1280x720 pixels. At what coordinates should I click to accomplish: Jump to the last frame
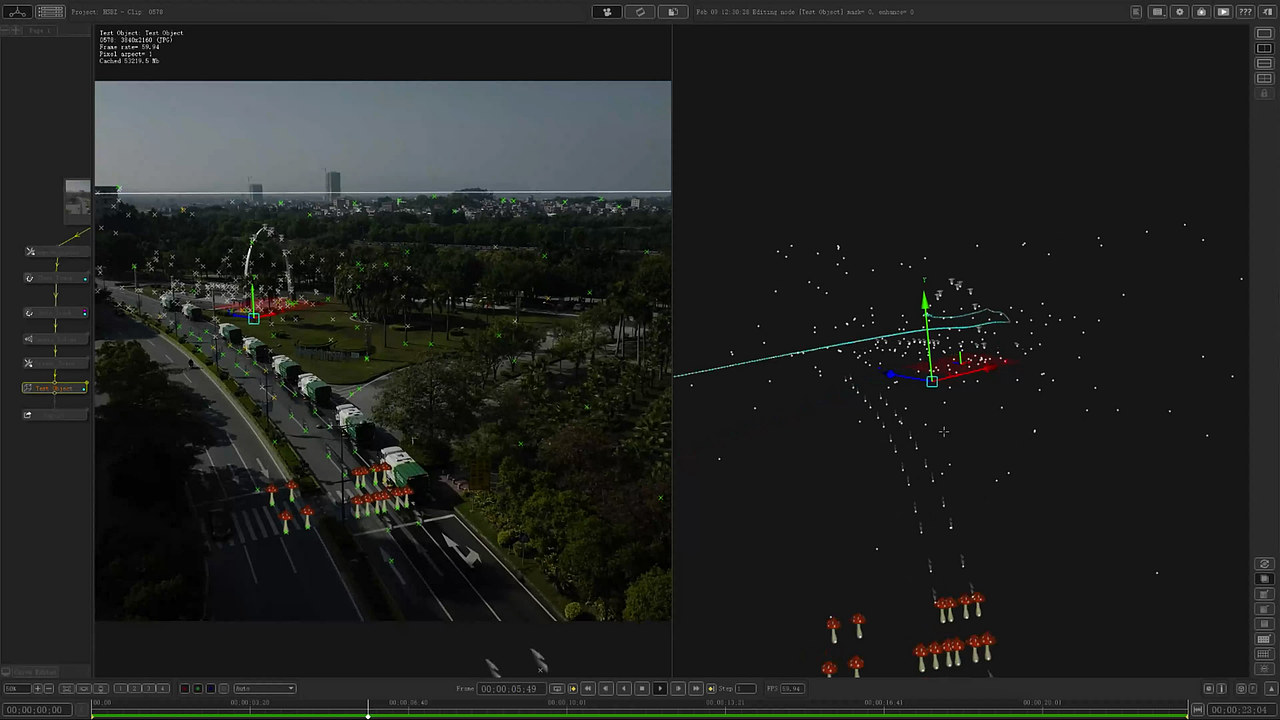(696, 688)
